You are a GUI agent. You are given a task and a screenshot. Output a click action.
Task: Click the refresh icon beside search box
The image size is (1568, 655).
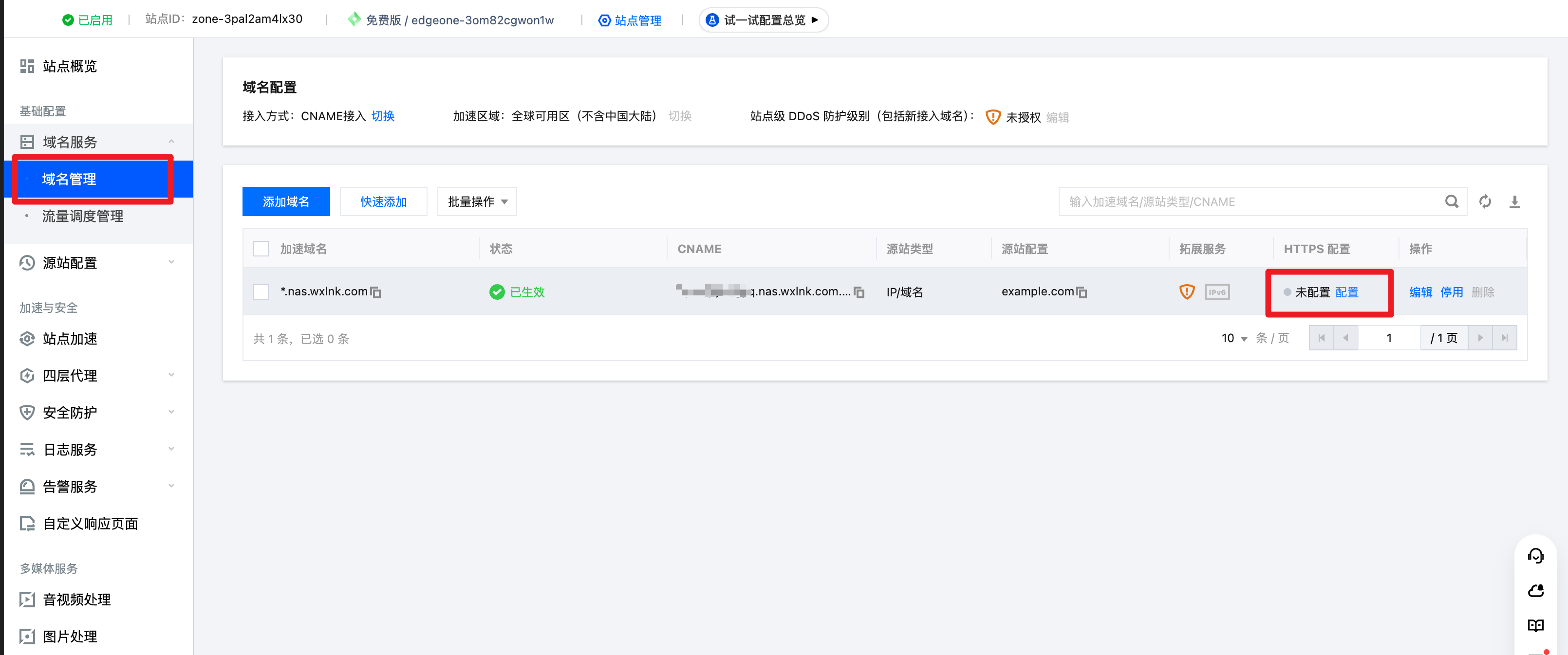pyautogui.click(x=1485, y=201)
